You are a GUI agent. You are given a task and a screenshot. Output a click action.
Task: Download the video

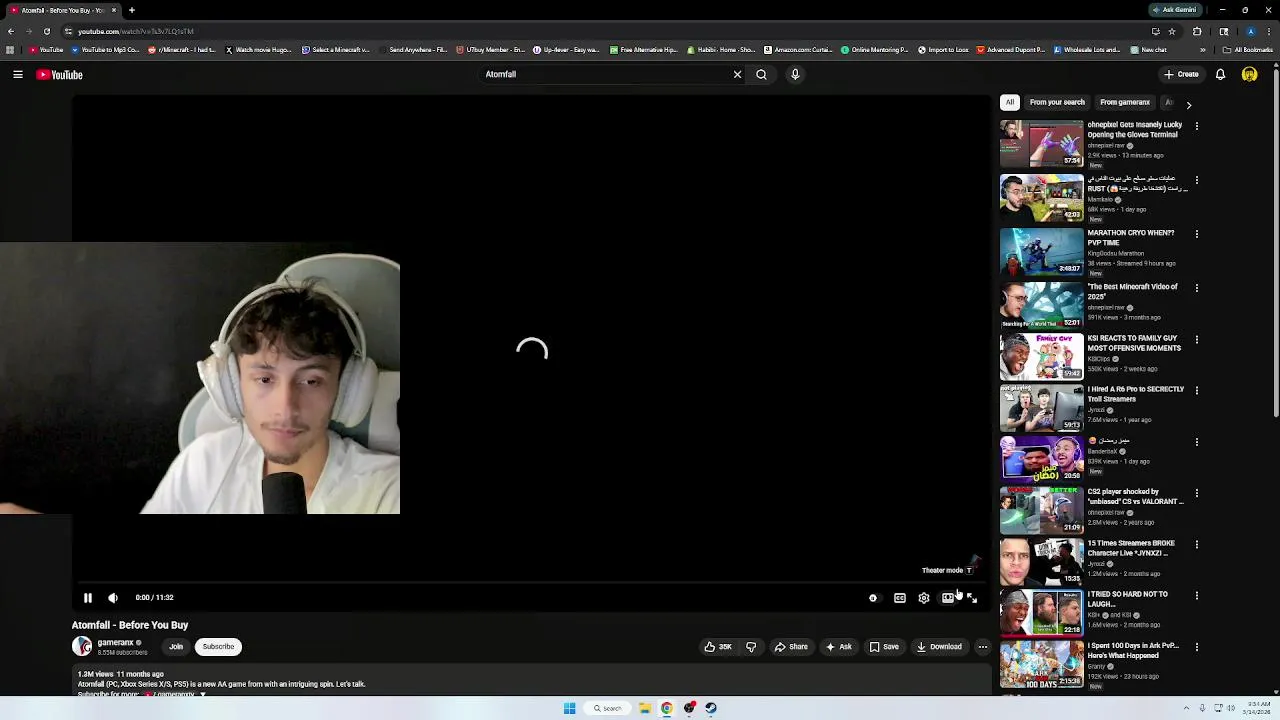click(940, 647)
